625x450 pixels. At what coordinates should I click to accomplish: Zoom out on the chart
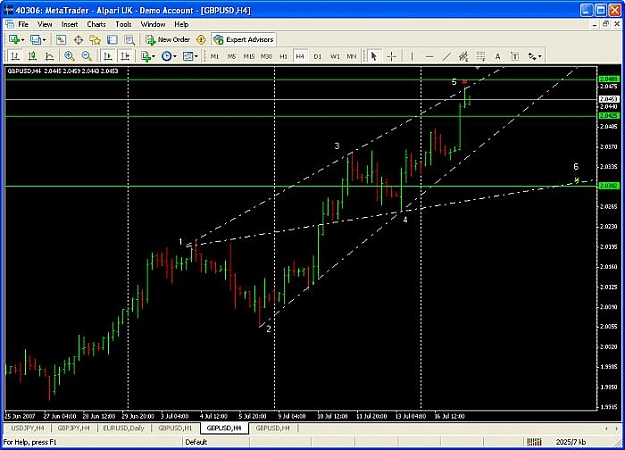tap(86, 56)
